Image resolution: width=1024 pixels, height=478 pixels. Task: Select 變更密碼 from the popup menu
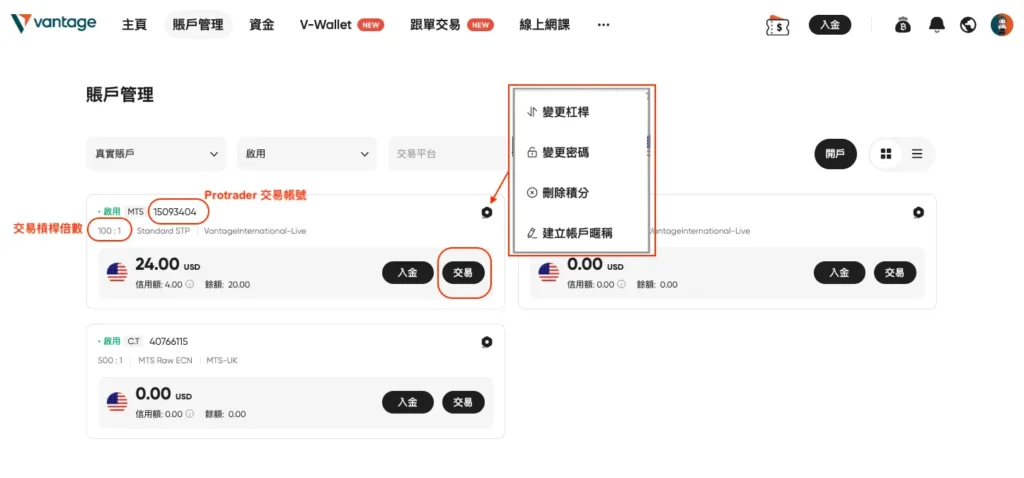tap(565, 152)
